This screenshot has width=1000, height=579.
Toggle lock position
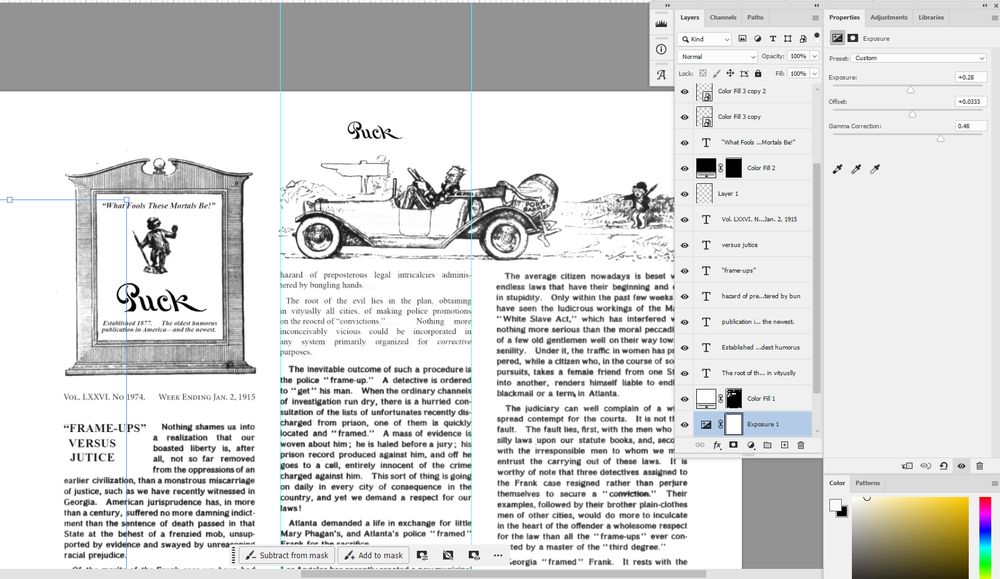(x=730, y=73)
